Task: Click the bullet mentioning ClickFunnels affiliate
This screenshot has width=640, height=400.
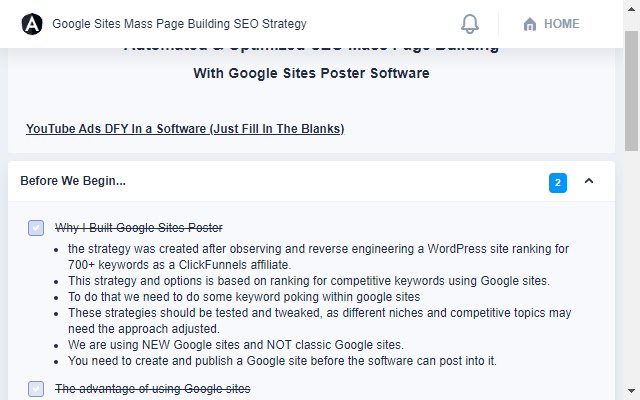Action: pos(318,257)
